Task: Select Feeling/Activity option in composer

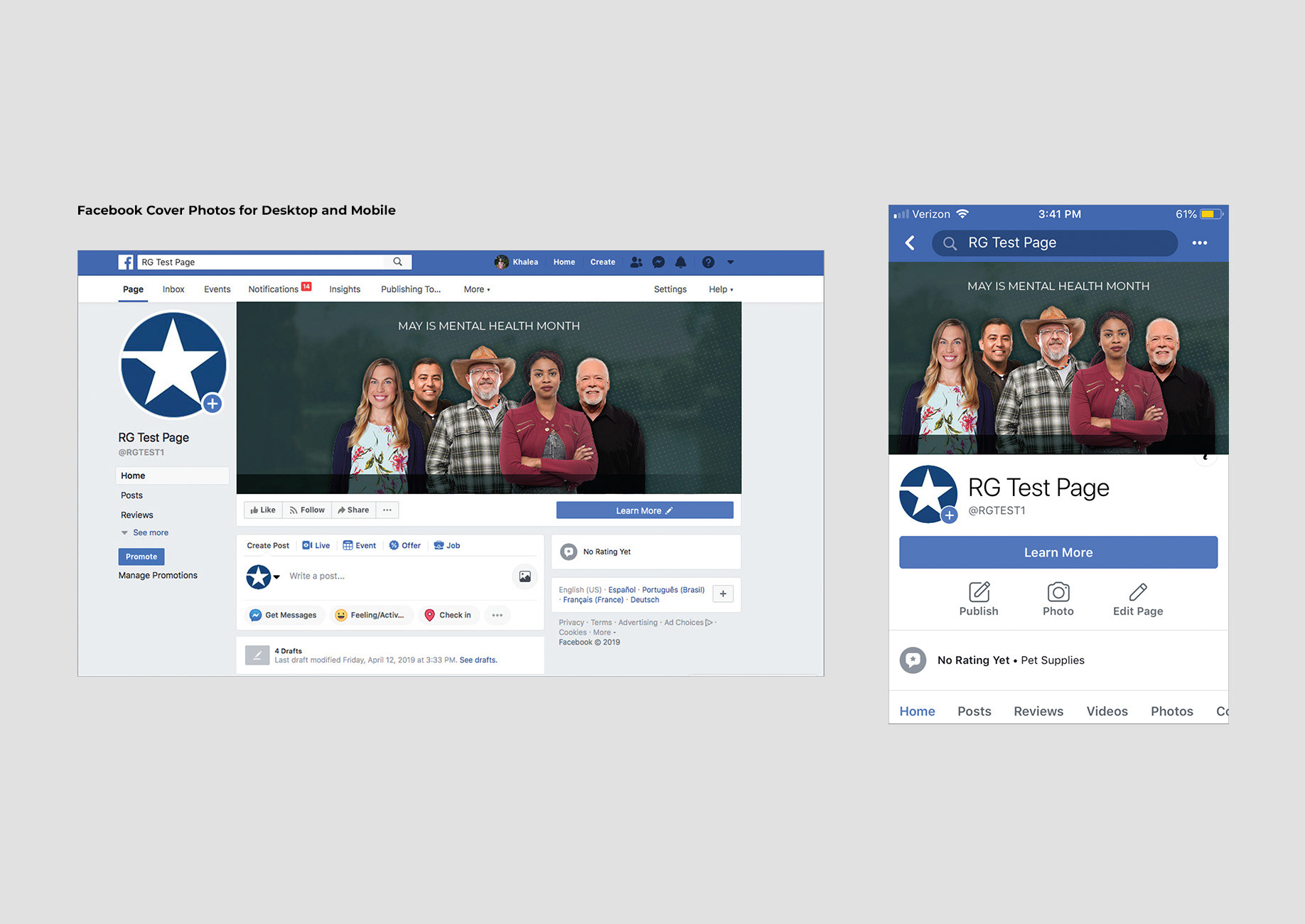Action: (x=370, y=616)
